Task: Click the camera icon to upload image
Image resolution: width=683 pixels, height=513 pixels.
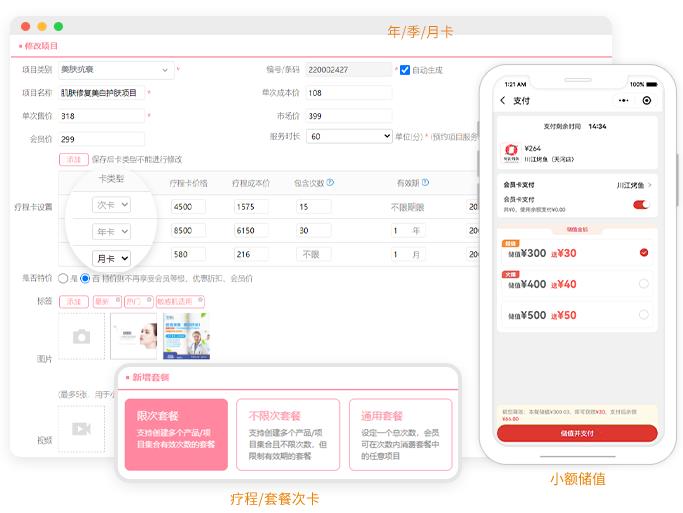Action: pos(82,337)
